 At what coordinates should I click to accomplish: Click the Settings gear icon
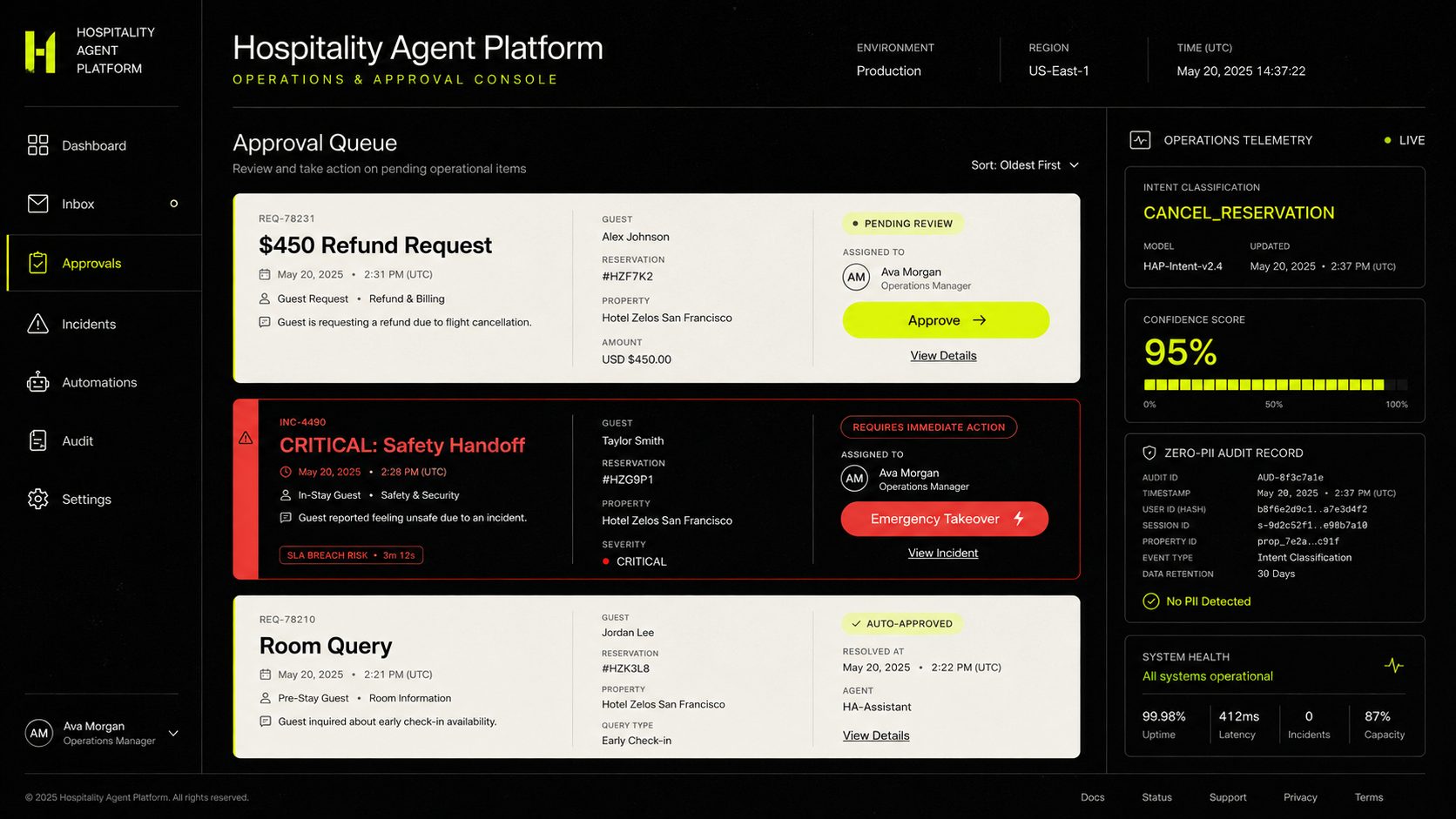pyautogui.click(x=38, y=499)
